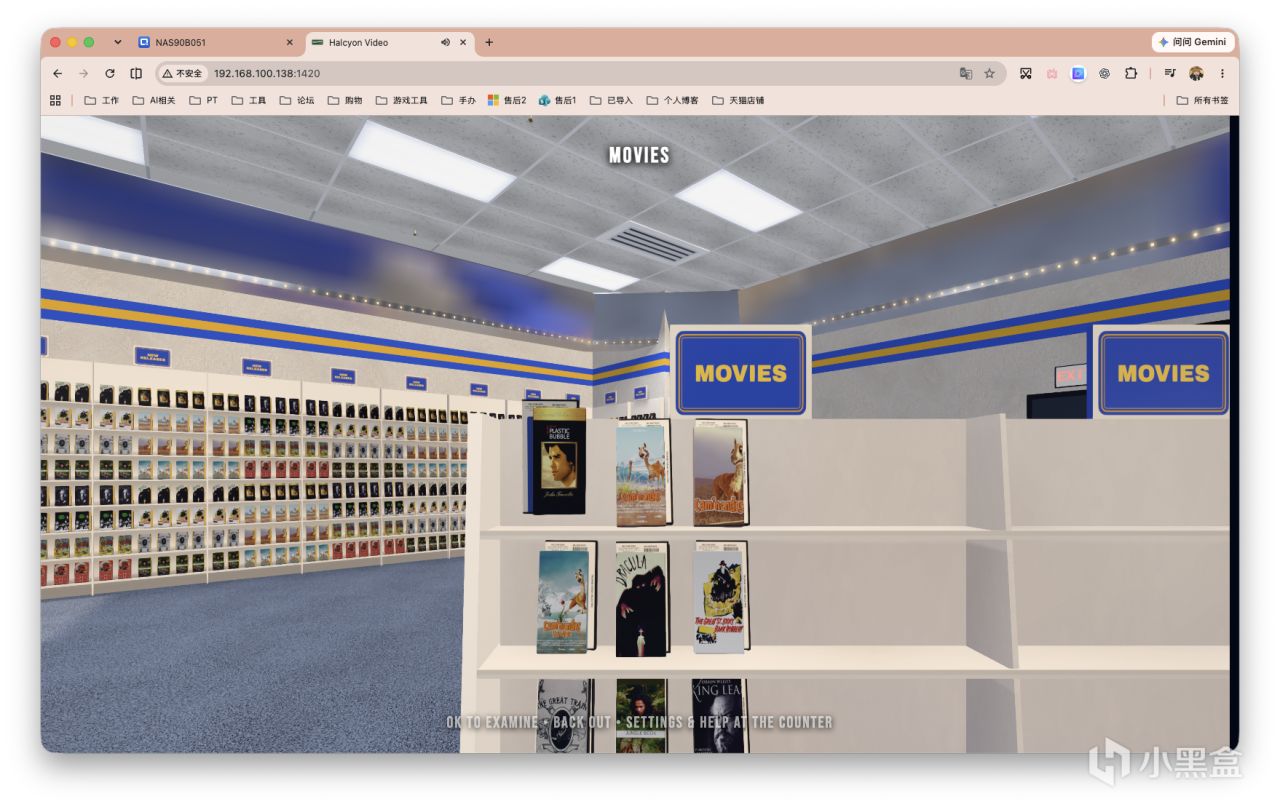Switch to the NAS908051 tab
The image size is (1280, 807).
[216, 42]
